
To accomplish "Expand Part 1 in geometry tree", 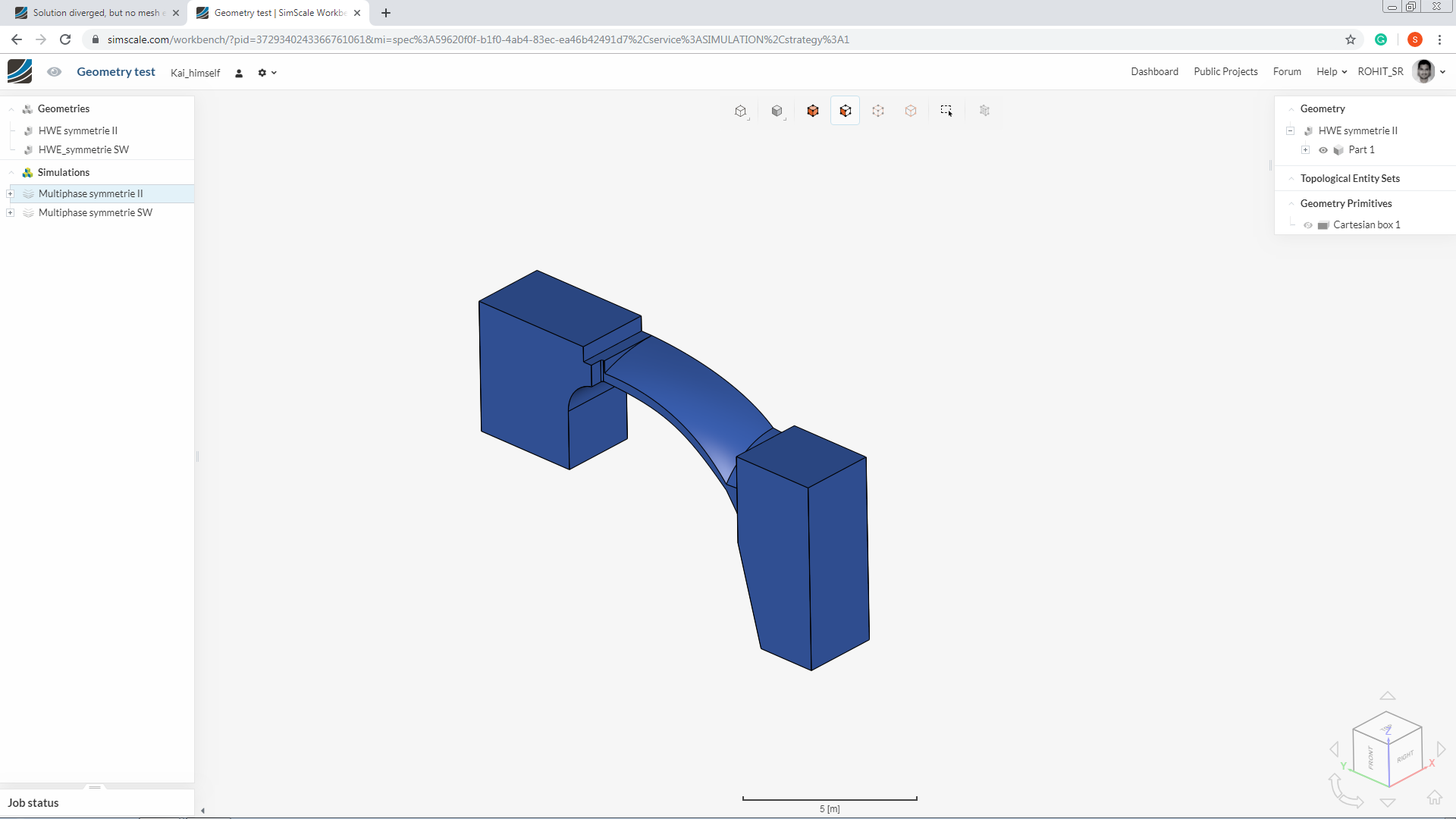I will tap(1305, 150).
